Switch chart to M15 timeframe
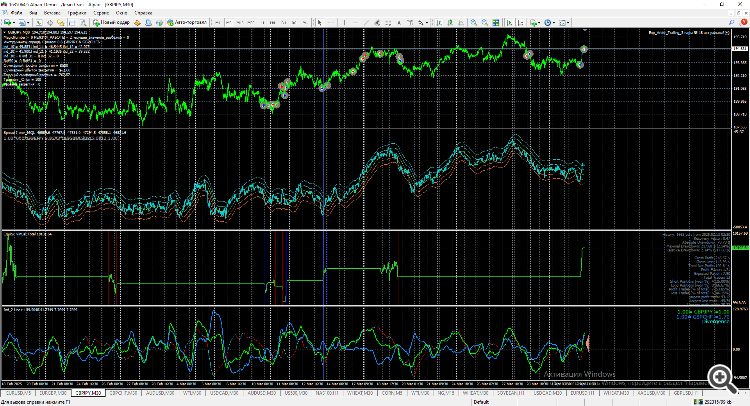 pyautogui.click(x=239, y=22)
